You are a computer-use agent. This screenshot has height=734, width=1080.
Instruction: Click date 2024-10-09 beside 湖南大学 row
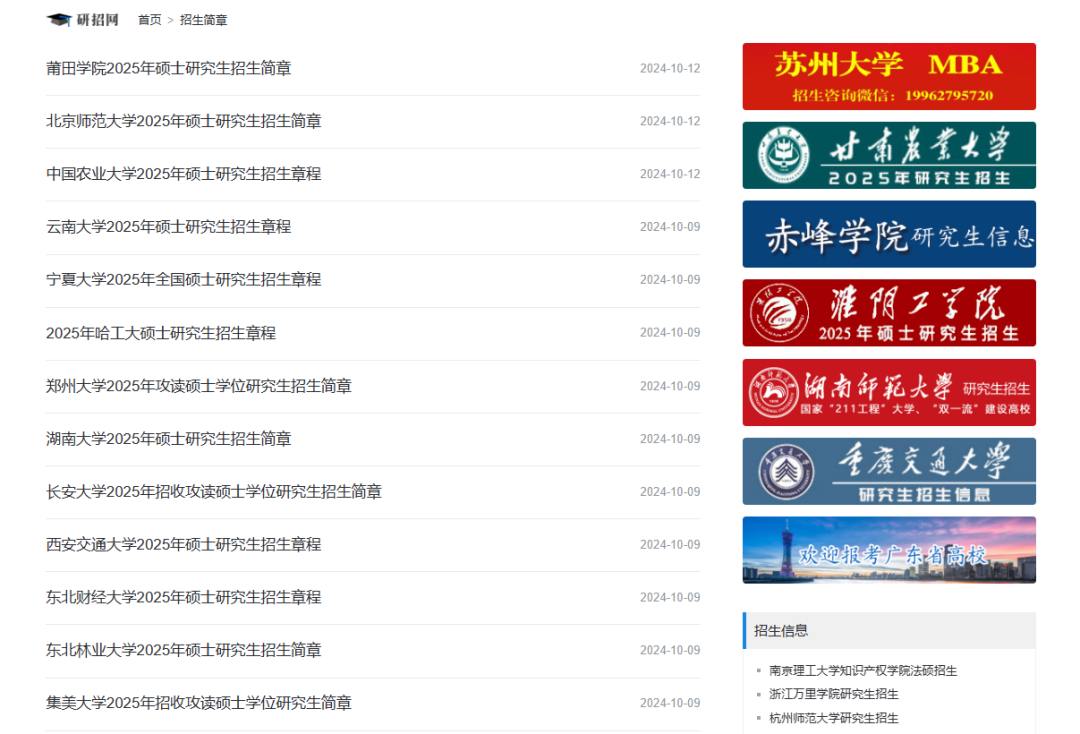point(669,439)
